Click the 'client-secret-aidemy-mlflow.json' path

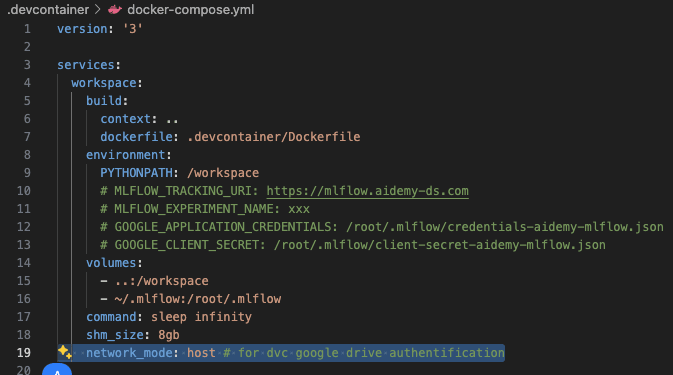point(490,245)
